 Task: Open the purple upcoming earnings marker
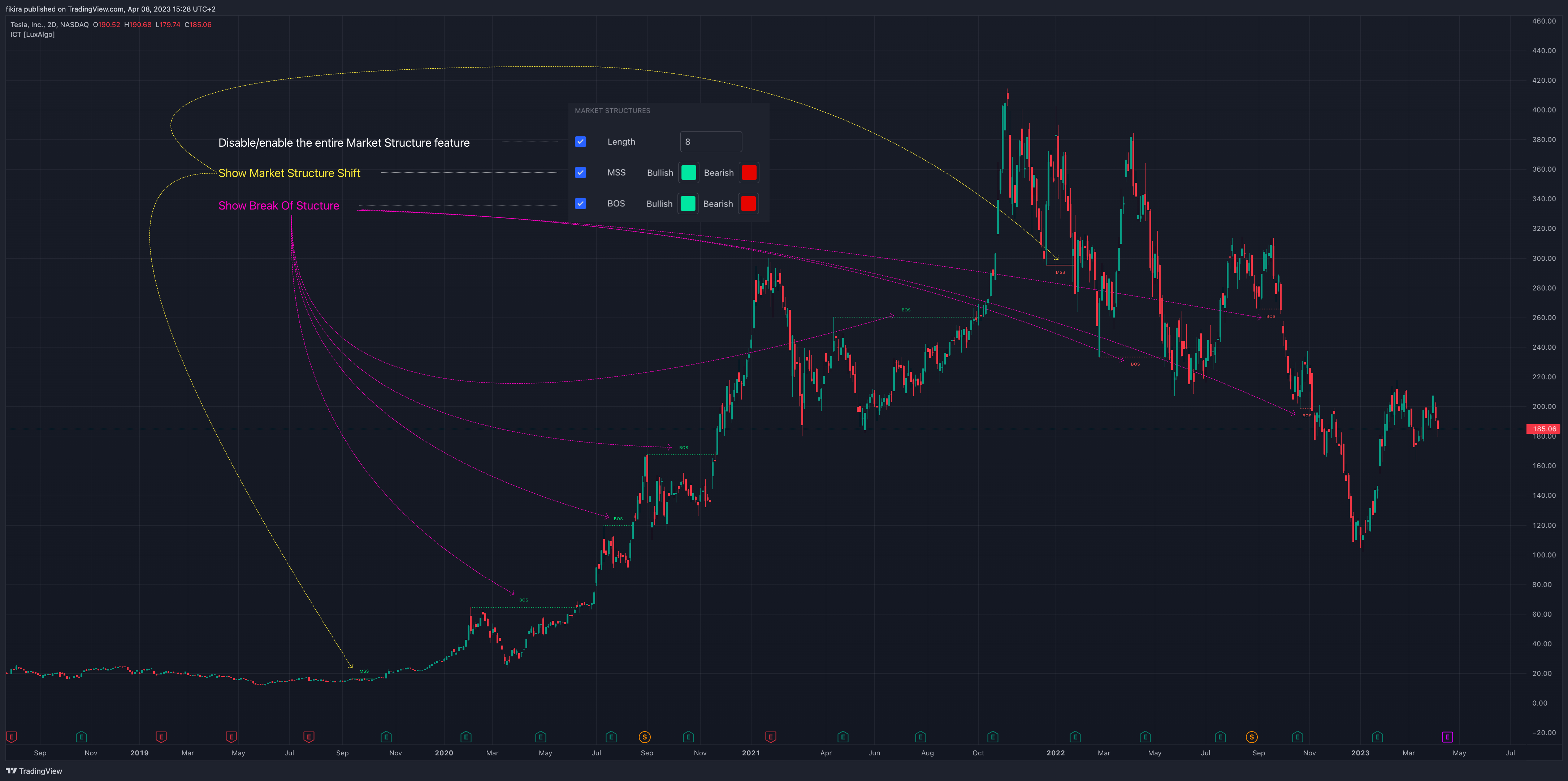1447,737
